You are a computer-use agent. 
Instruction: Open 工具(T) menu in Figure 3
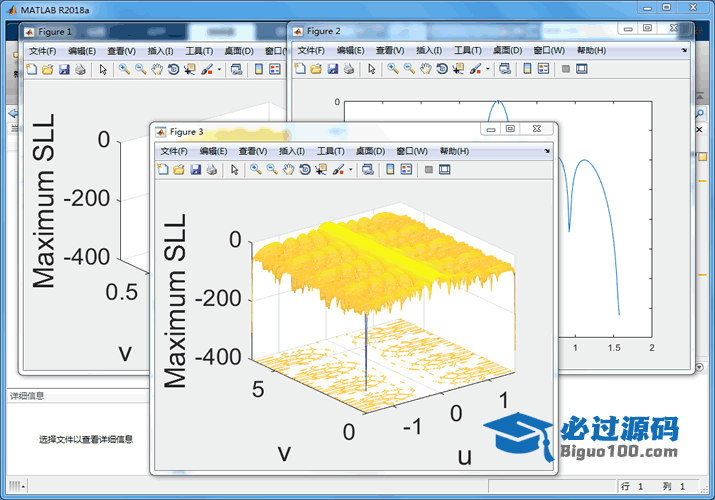331,151
